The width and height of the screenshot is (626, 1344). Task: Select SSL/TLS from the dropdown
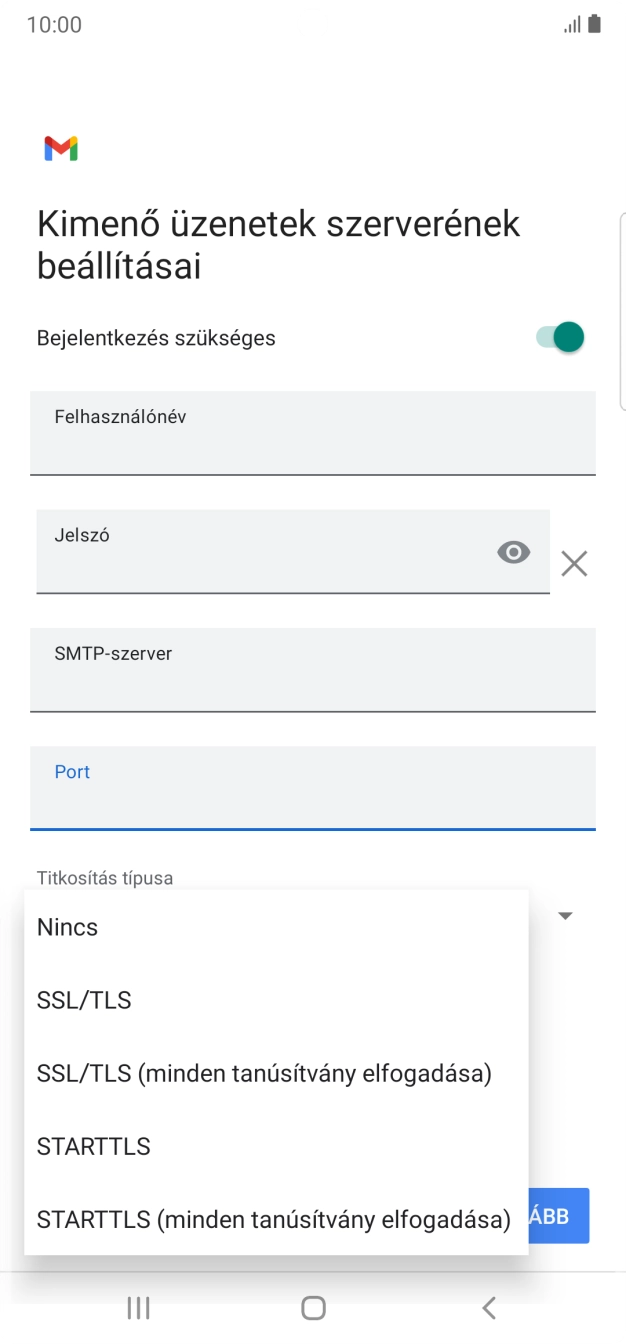click(83, 1000)
